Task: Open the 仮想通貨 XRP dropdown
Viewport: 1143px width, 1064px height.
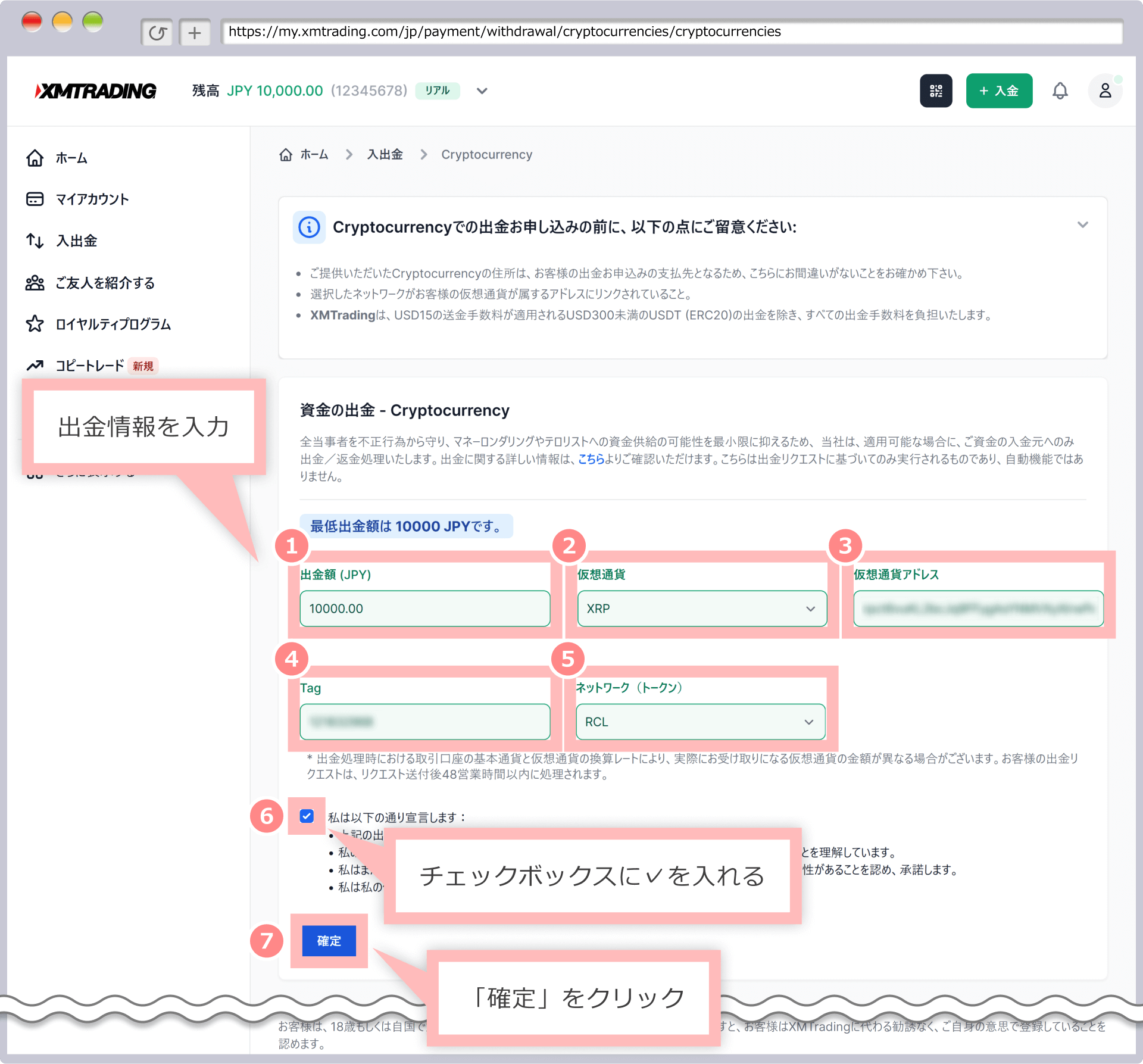Action: click(x=701, y=609)
